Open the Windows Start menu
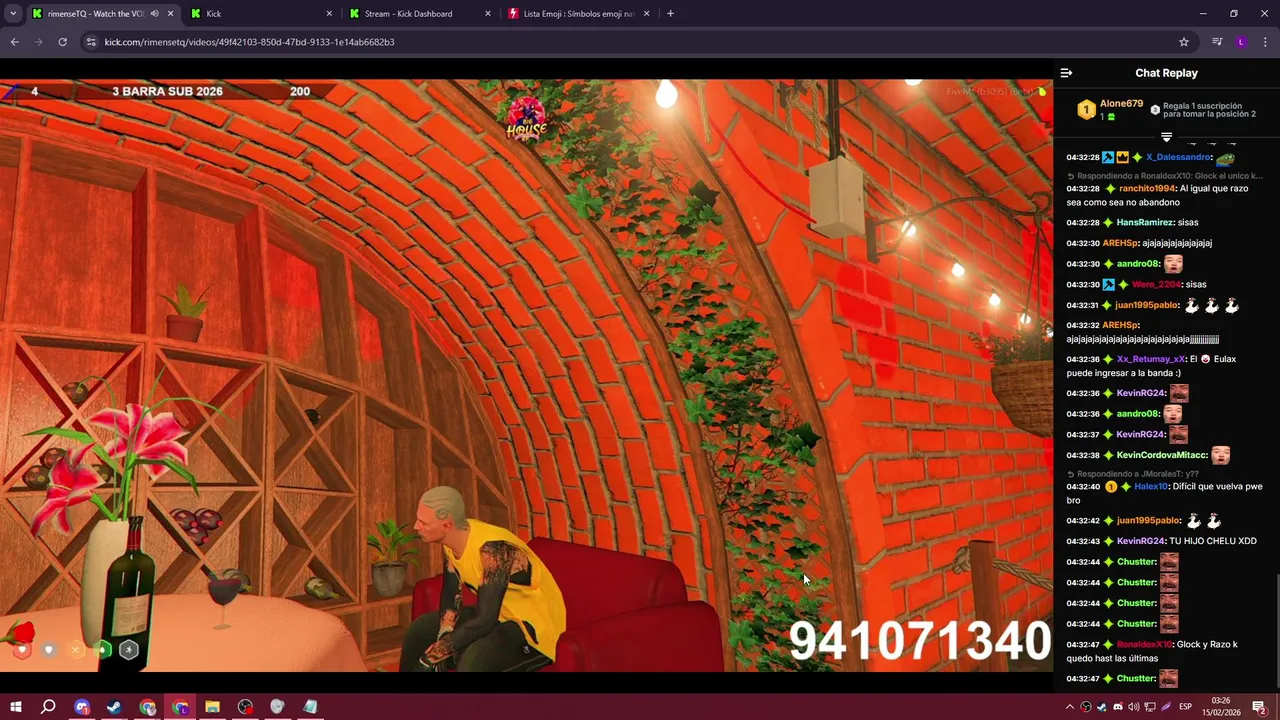 coord(15,707)
